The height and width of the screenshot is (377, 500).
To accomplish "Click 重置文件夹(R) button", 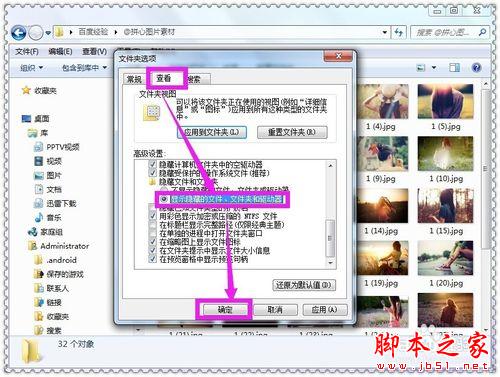I will click(292, 132).
